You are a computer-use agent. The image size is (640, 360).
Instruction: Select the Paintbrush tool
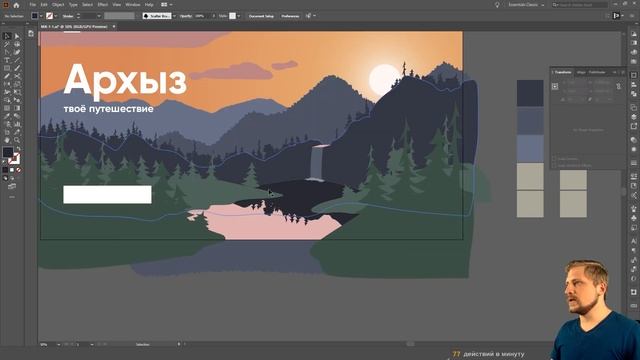(17, 68)
